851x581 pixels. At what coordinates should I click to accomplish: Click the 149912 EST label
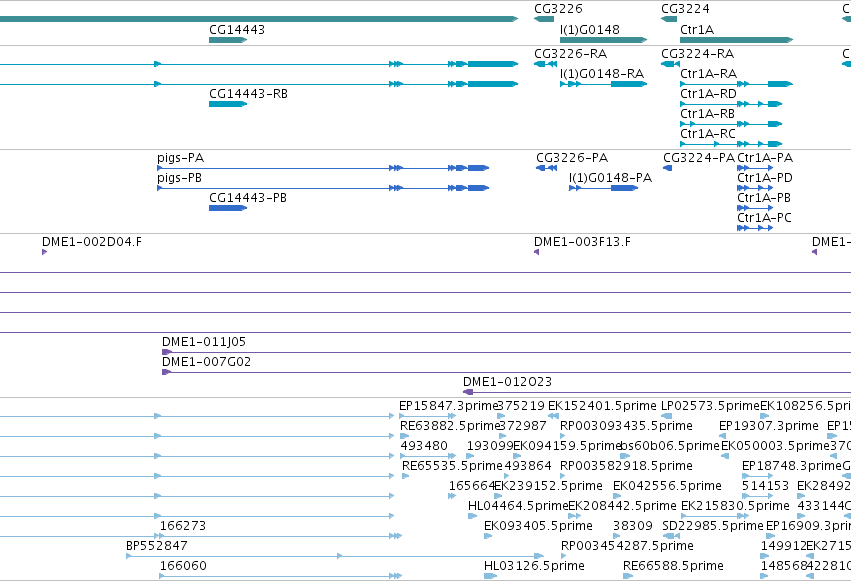coord(784,546)
